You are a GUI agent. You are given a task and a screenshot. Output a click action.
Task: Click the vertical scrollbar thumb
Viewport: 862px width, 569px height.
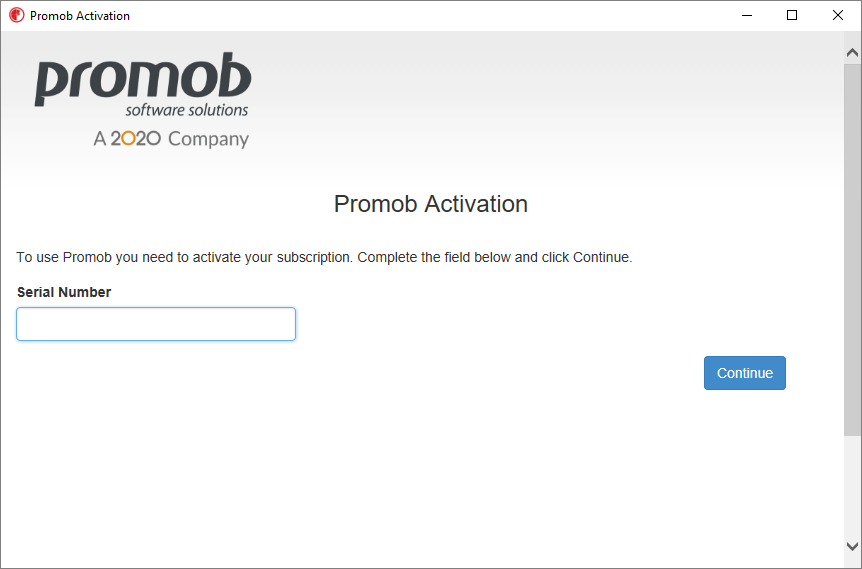[852, 250]
